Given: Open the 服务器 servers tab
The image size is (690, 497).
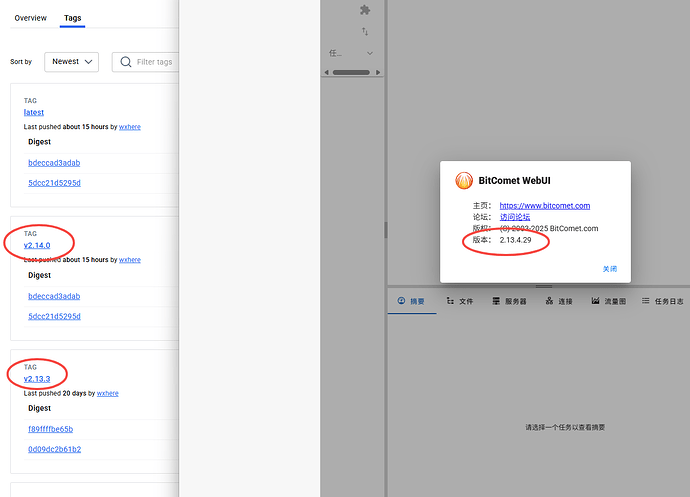Looking at the screenshot, I should pyautogui.click(x=509, y=301).
